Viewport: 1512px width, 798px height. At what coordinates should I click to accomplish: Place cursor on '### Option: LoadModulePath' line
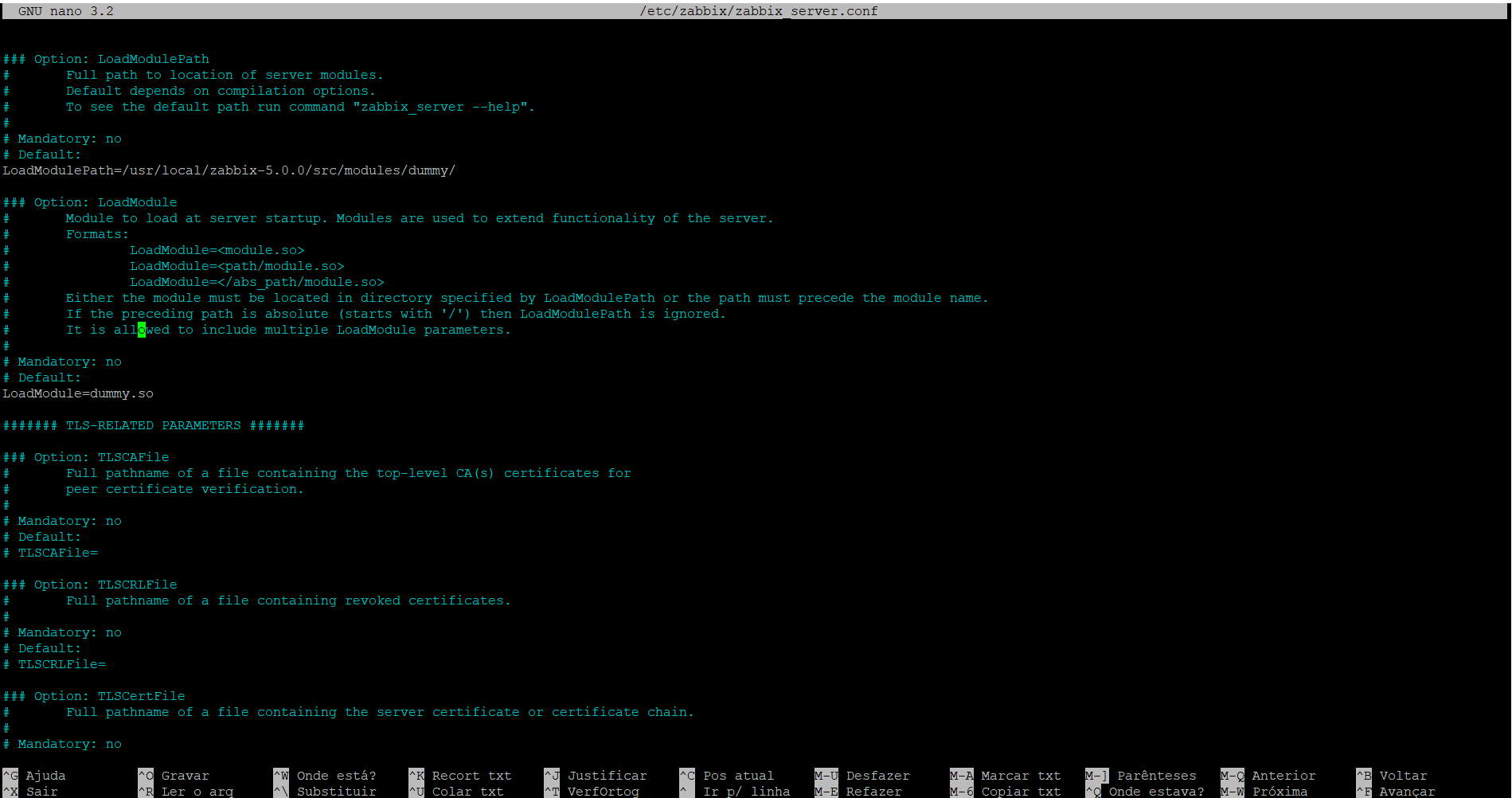[x=106, y=59]
